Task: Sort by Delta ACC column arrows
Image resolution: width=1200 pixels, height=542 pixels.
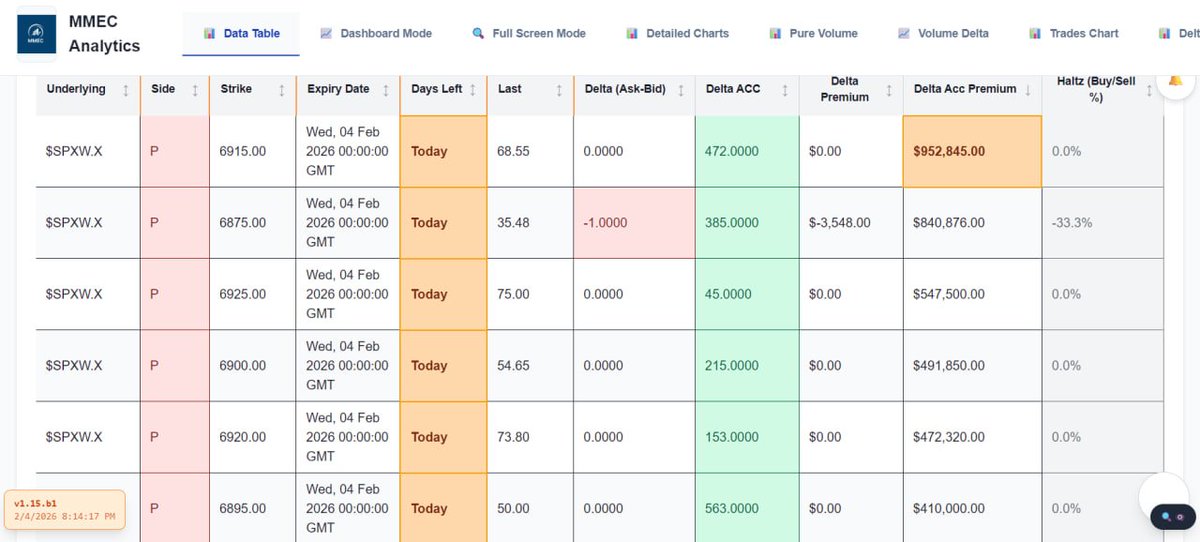Action: pyautogui.click(x=784, y=90)
